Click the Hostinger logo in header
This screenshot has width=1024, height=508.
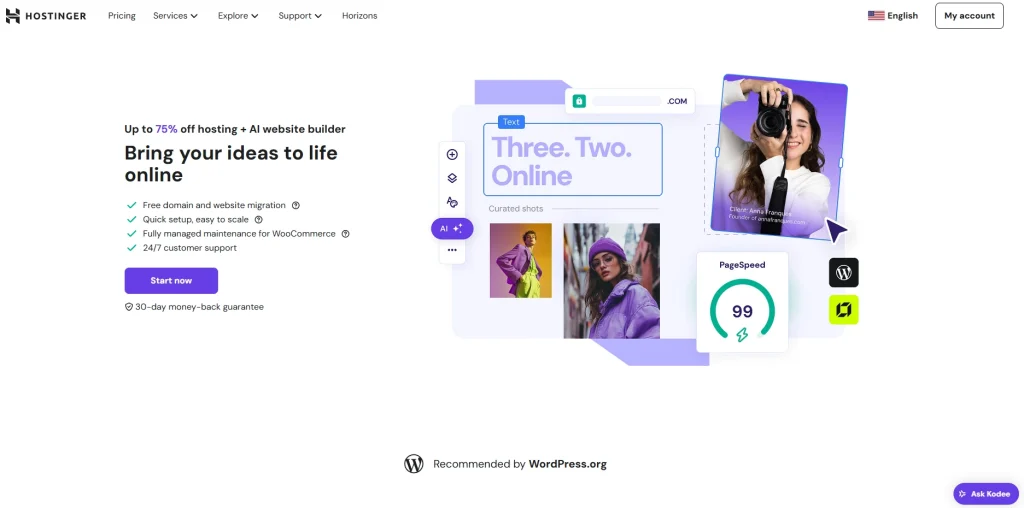tap(46, 16)
